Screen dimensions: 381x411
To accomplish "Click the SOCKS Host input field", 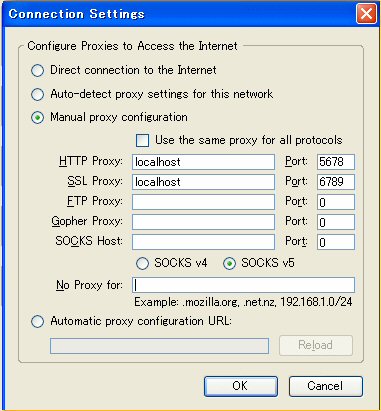I will click(203, 242).
